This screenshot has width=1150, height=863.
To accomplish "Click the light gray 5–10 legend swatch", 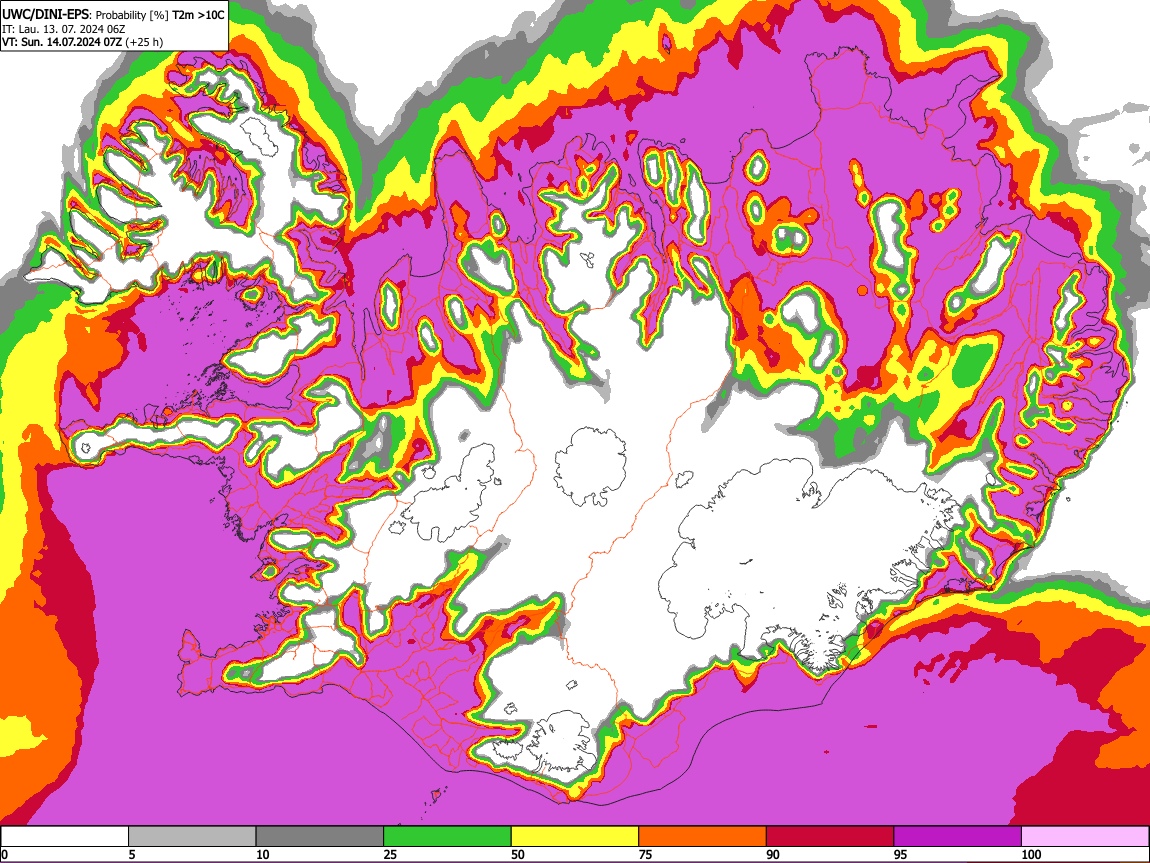I will [192, 837].
